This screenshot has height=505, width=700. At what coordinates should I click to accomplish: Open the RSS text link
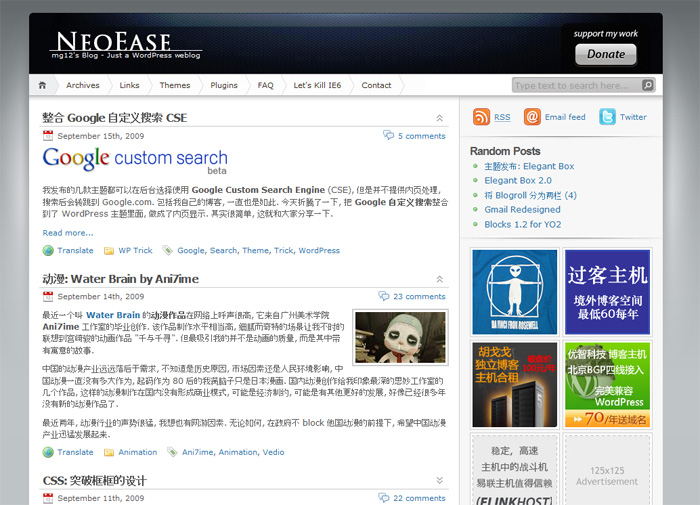502,117
